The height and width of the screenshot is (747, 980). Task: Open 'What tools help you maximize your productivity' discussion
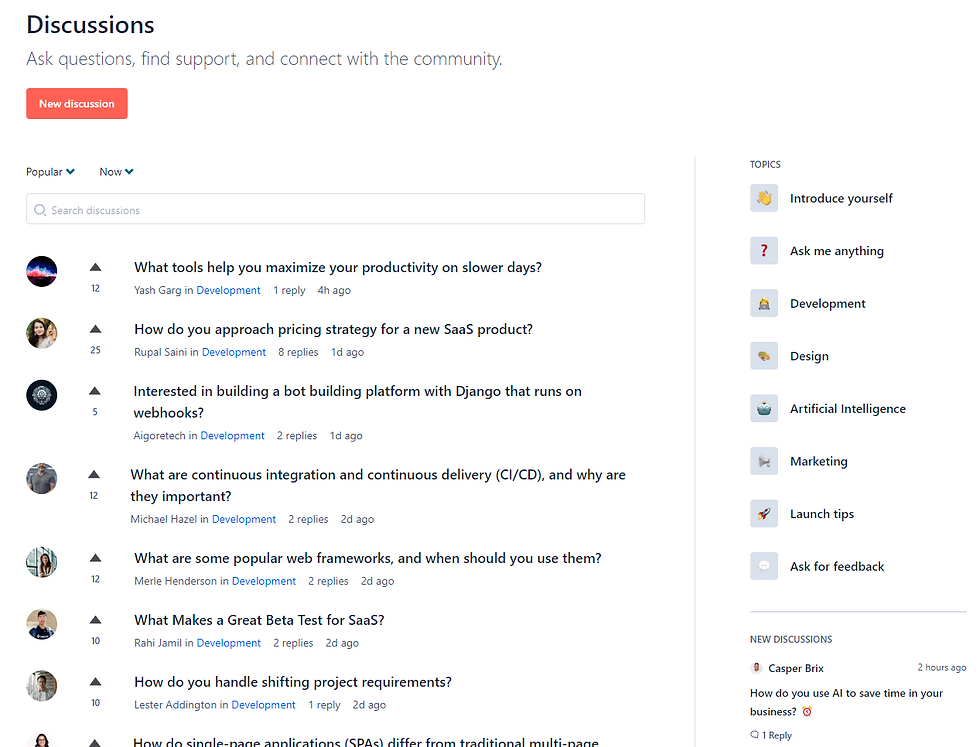point(338,268)
